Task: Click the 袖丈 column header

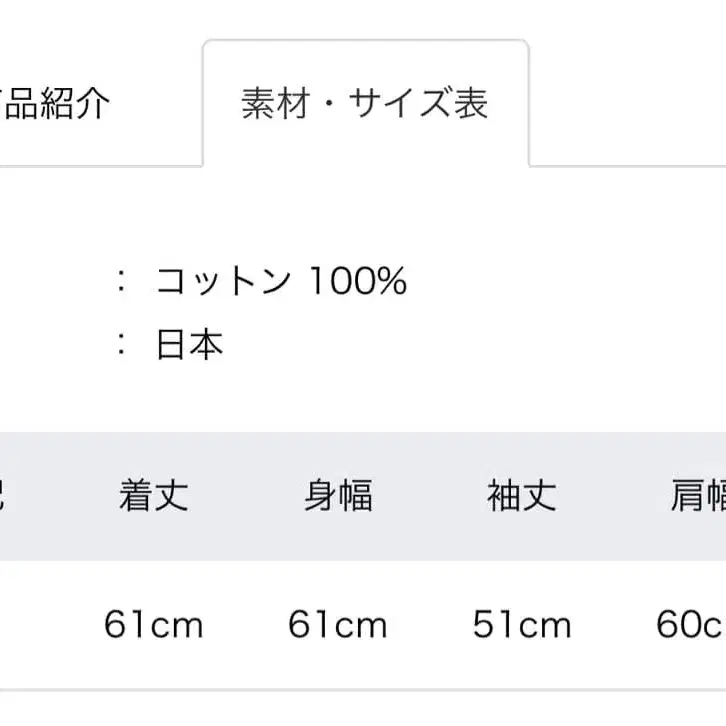Action: tap(522, 496)
